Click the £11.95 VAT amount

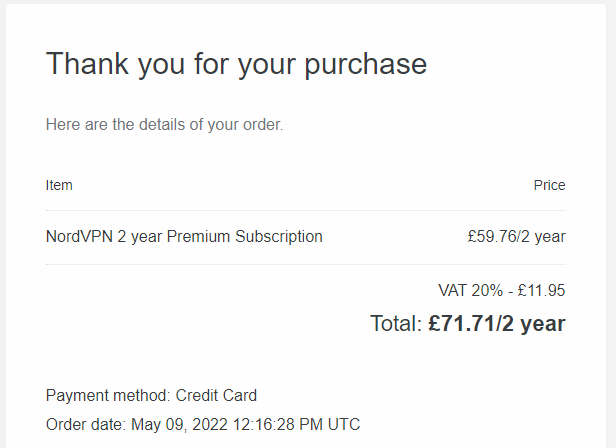[541, 290]
